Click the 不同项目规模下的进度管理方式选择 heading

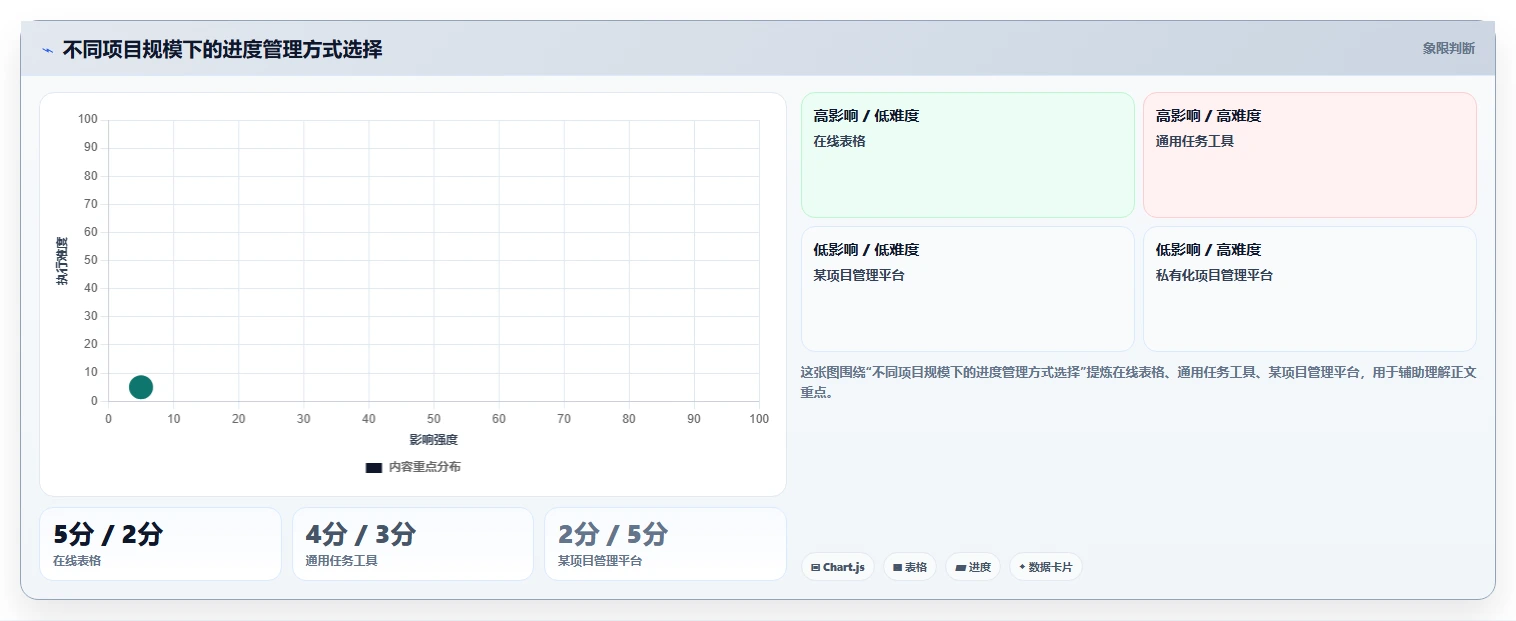pos(222,49)
